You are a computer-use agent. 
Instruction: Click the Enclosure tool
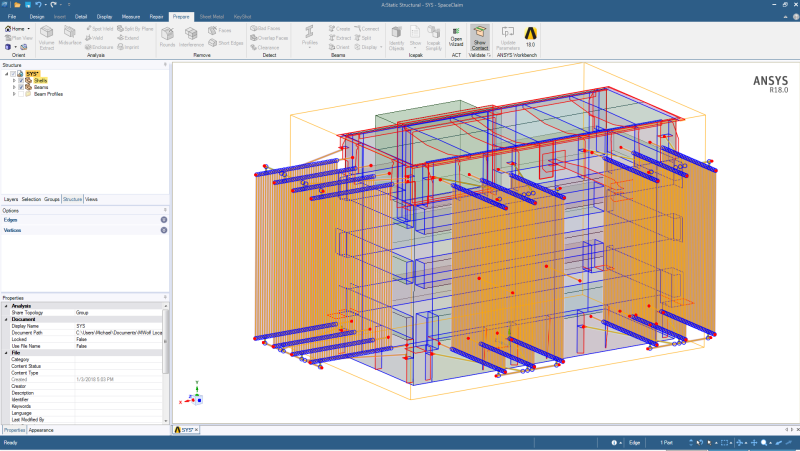click(x=99, y=47)
